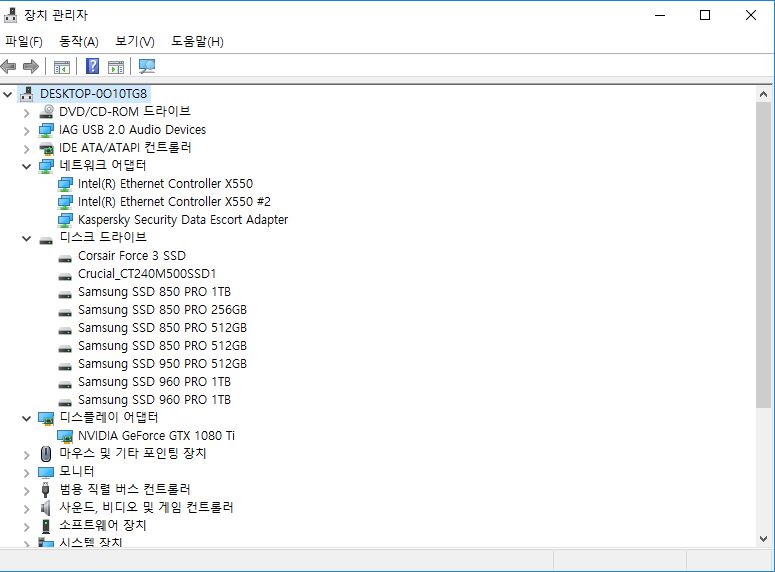The image size is (775, 572).
Task: Expand DVD/CD-ROM 드라이브 category
Action: point(27,113)
